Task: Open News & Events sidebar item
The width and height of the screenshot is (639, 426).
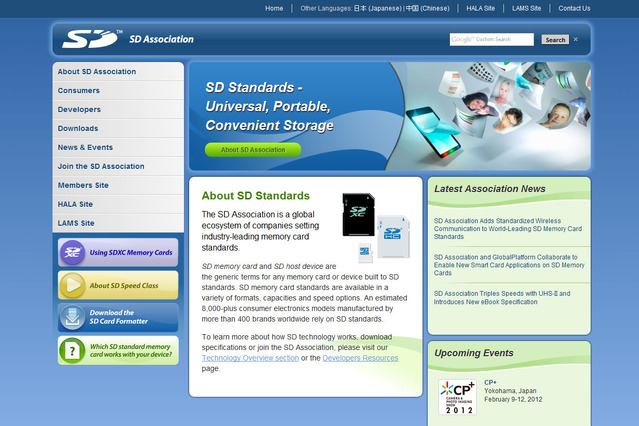Action: [118, 147]
